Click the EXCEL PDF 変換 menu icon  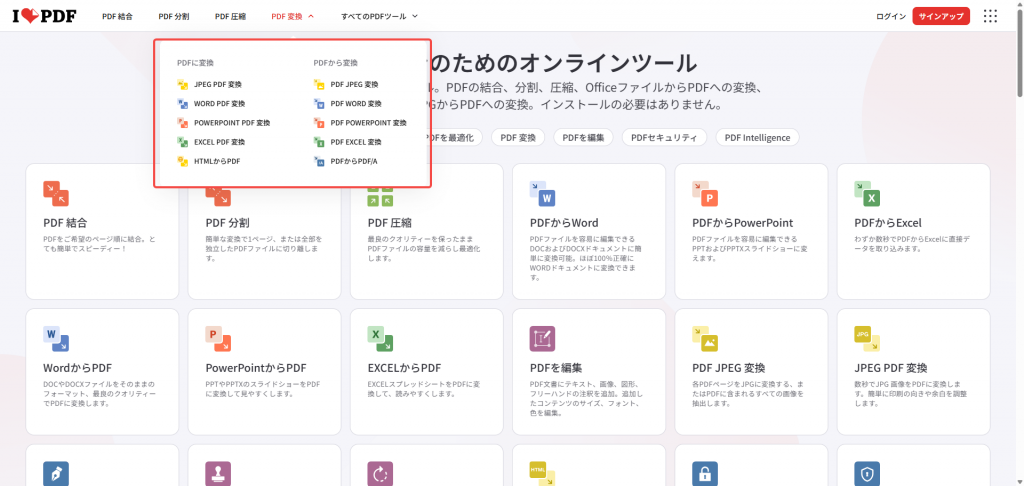tap(183, 141)
